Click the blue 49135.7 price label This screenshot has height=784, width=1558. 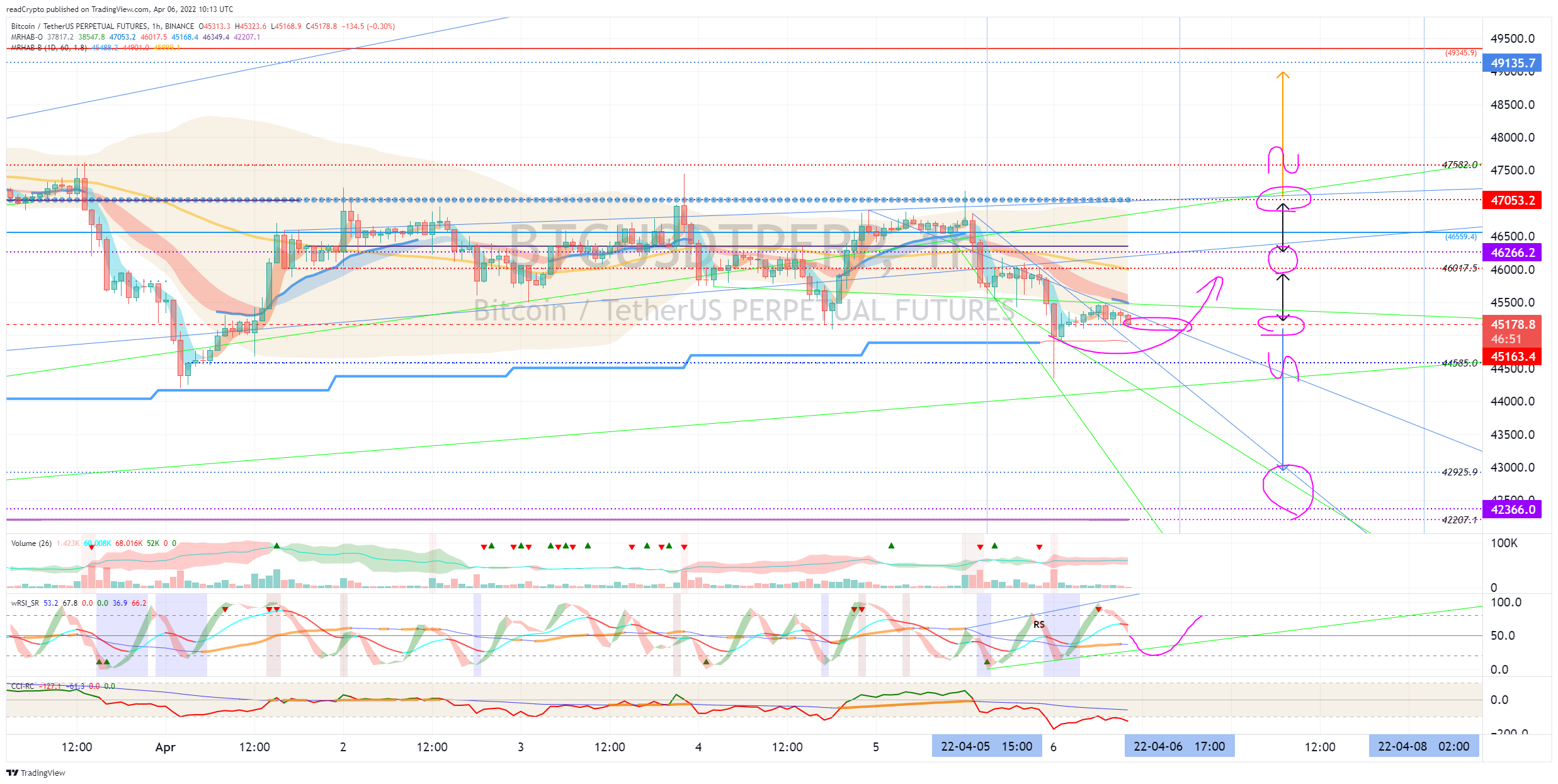1512,63
